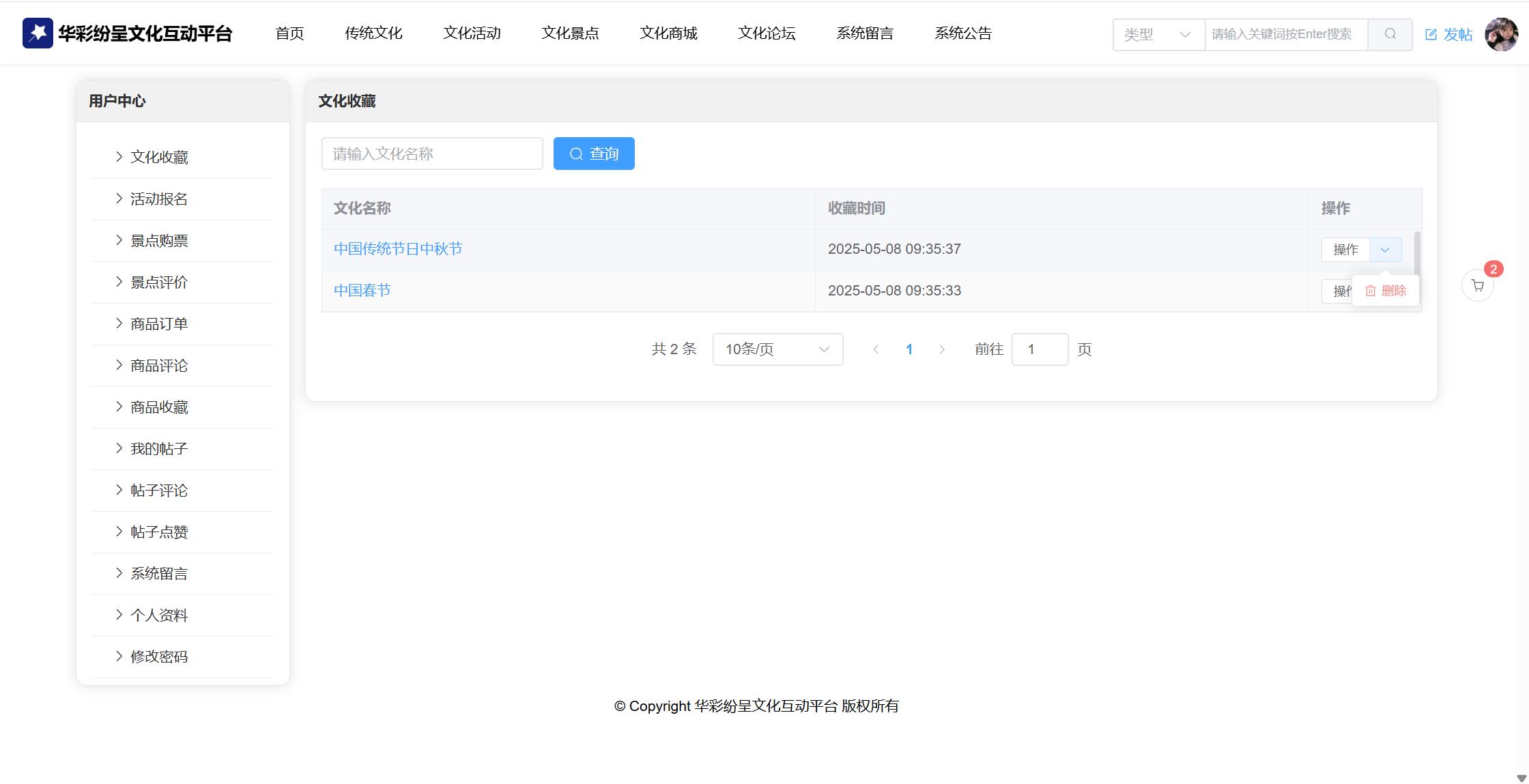
Task: Open the 中国春节 culture link
Action: 362,291
